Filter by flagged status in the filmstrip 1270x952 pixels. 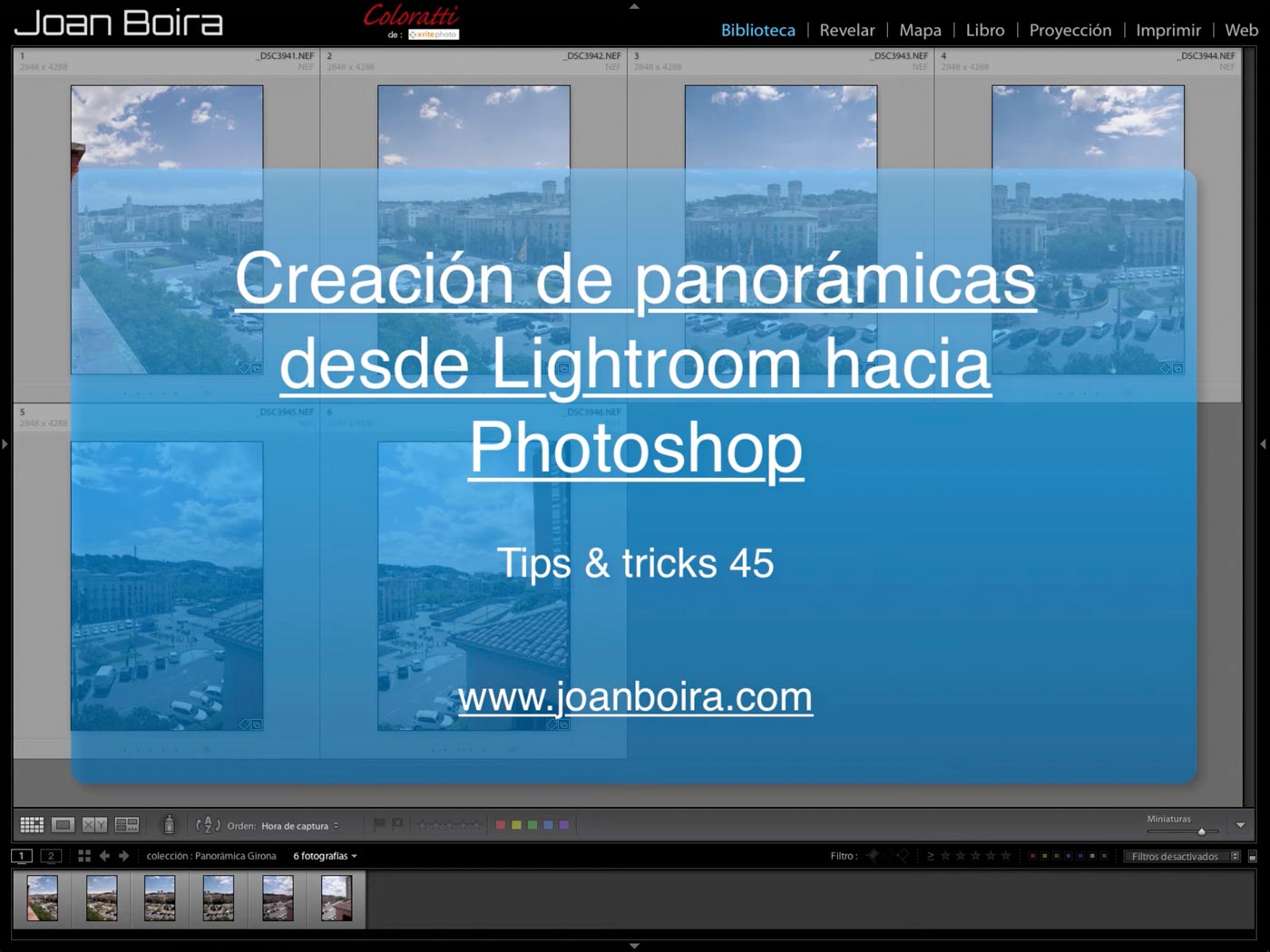pos(872,855)
